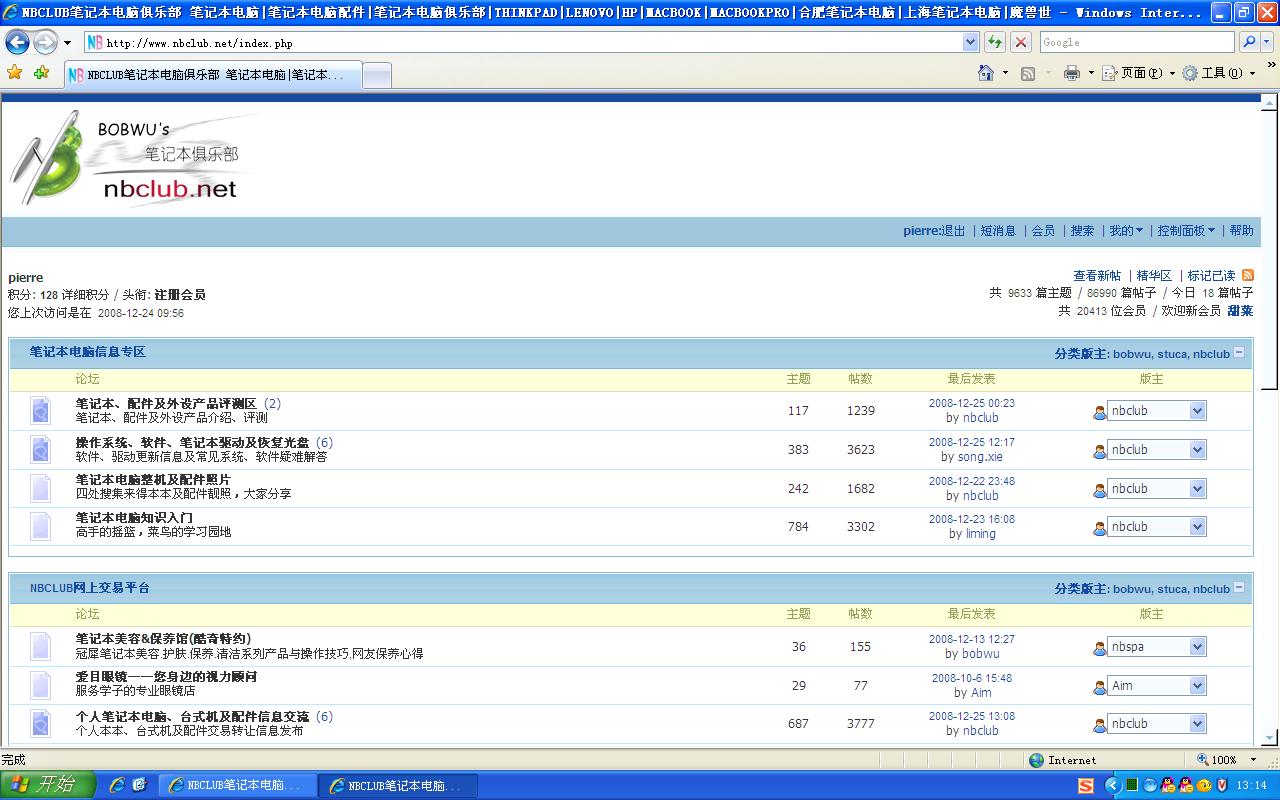Open recent pages dropdown arrow
1280x800 pixels.
pos(67,43)
